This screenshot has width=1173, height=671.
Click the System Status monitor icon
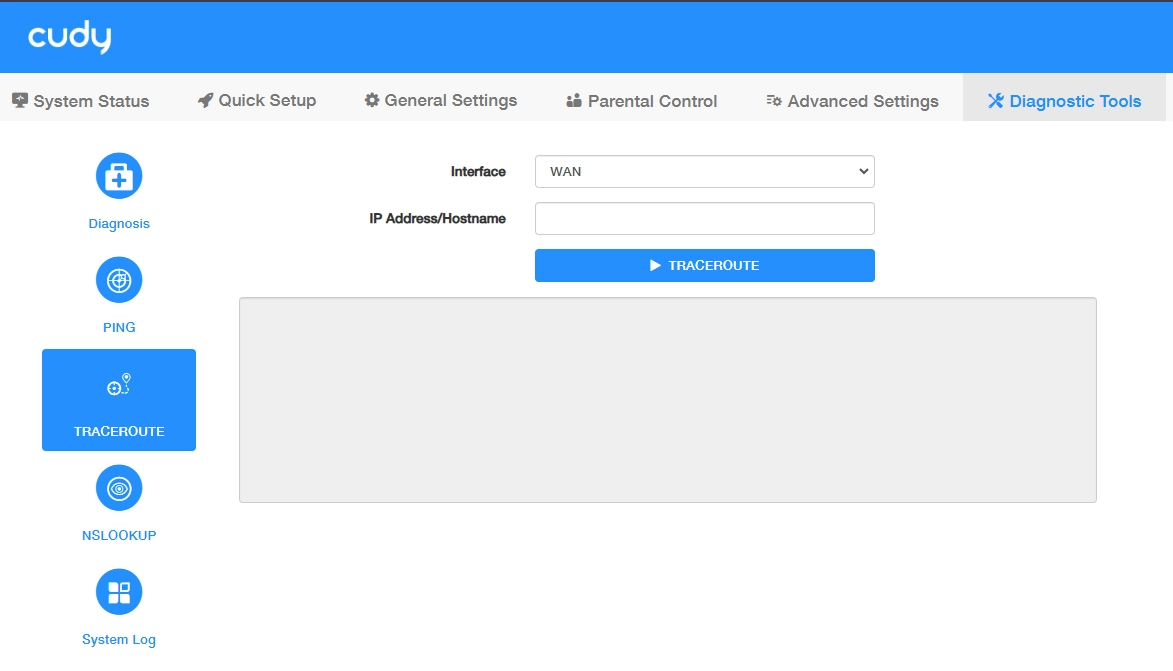pos(20,100)
